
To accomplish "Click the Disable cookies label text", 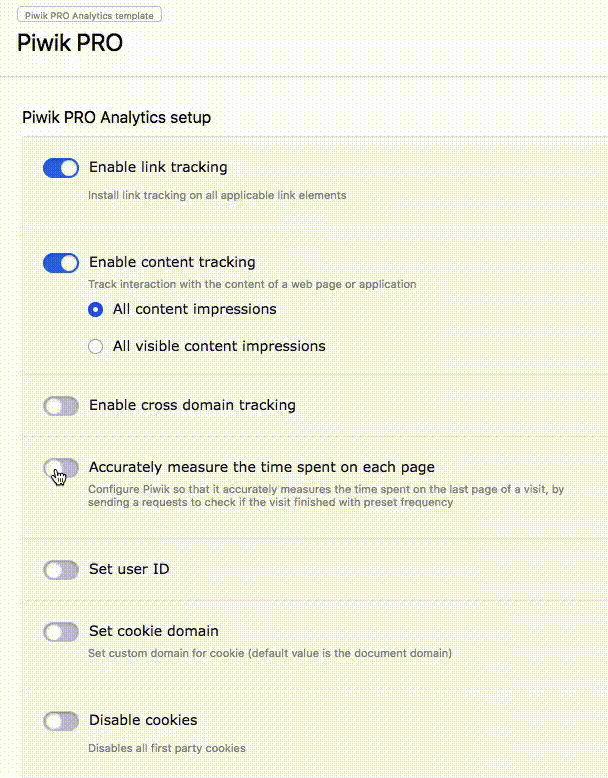I will [143, 720].
